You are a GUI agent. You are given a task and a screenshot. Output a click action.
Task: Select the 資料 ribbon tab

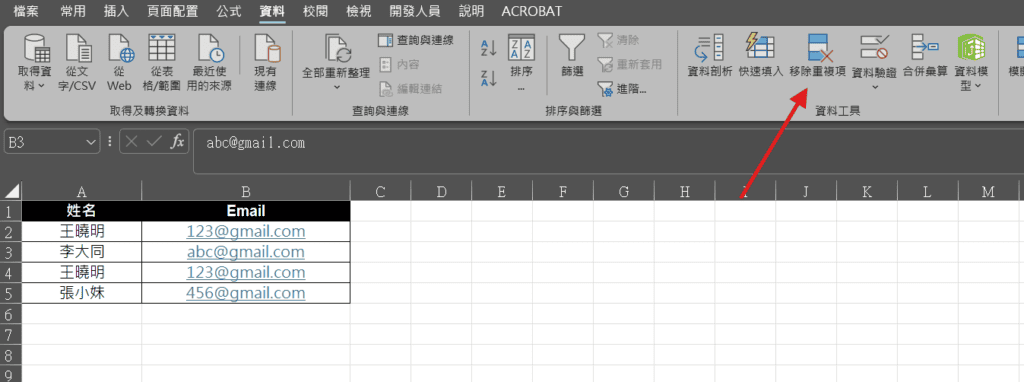(x=272, y=11)
